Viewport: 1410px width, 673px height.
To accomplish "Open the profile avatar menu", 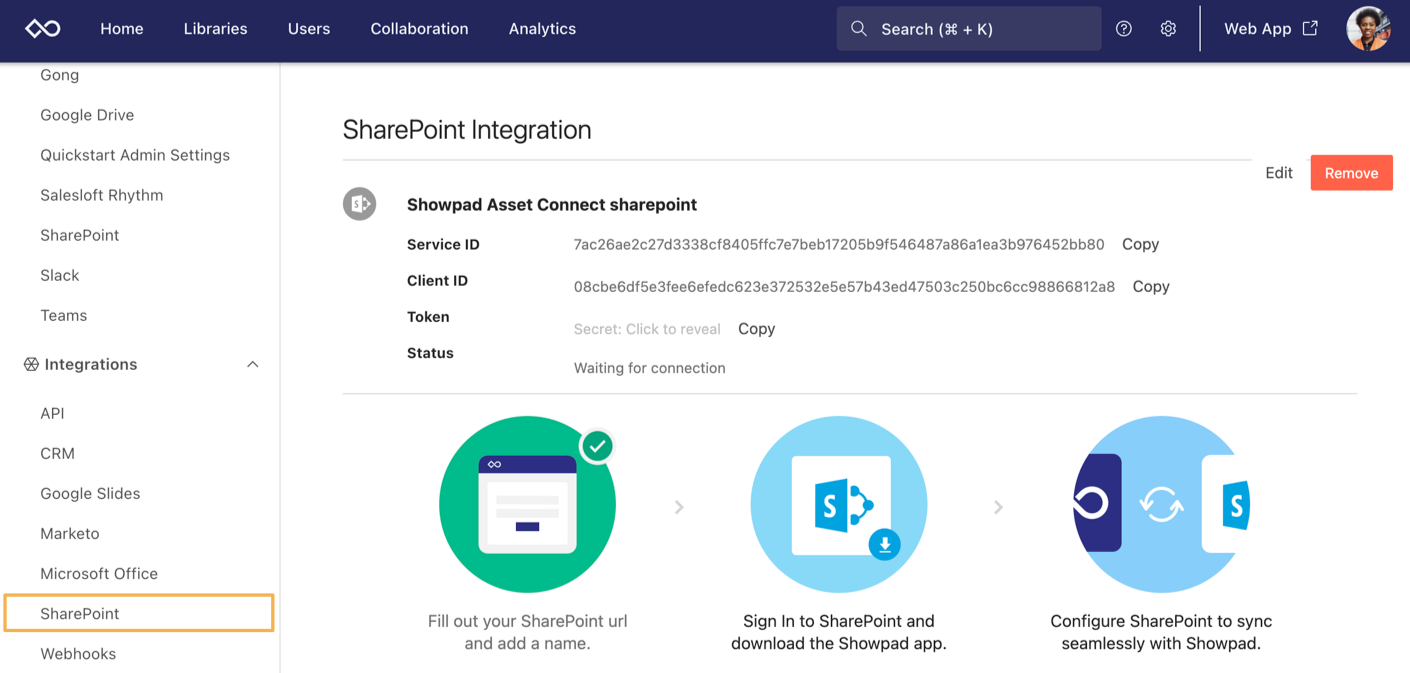I will (1369, 28).
